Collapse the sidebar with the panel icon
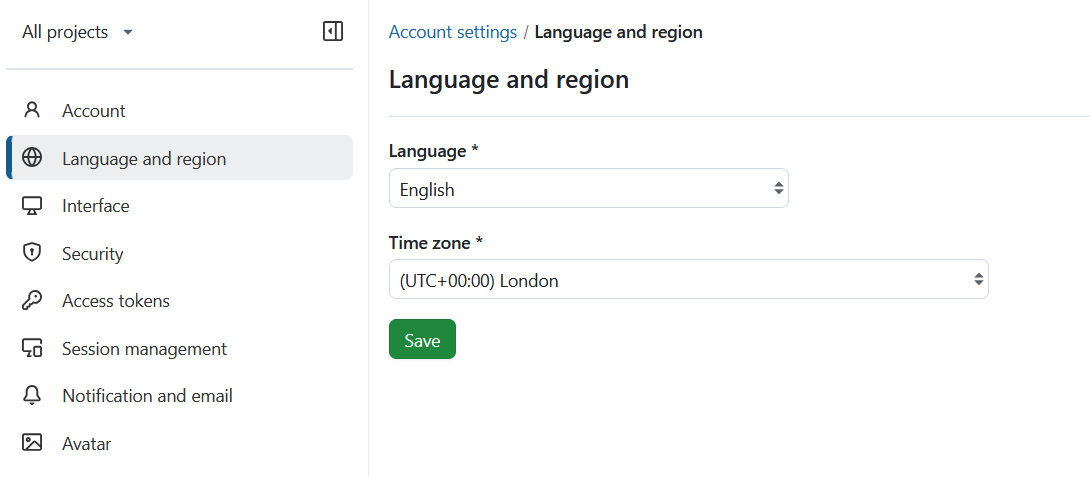This screenshot has height=477, width=1090. (x=333, y=31)
